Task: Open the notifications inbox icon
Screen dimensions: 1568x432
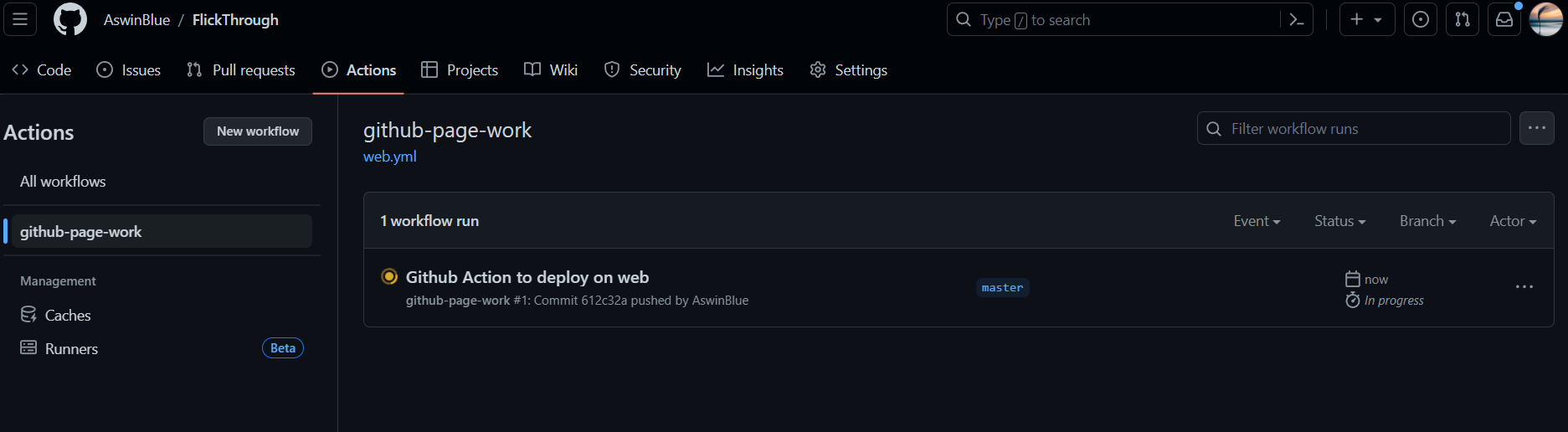Action: point(1504,19)
